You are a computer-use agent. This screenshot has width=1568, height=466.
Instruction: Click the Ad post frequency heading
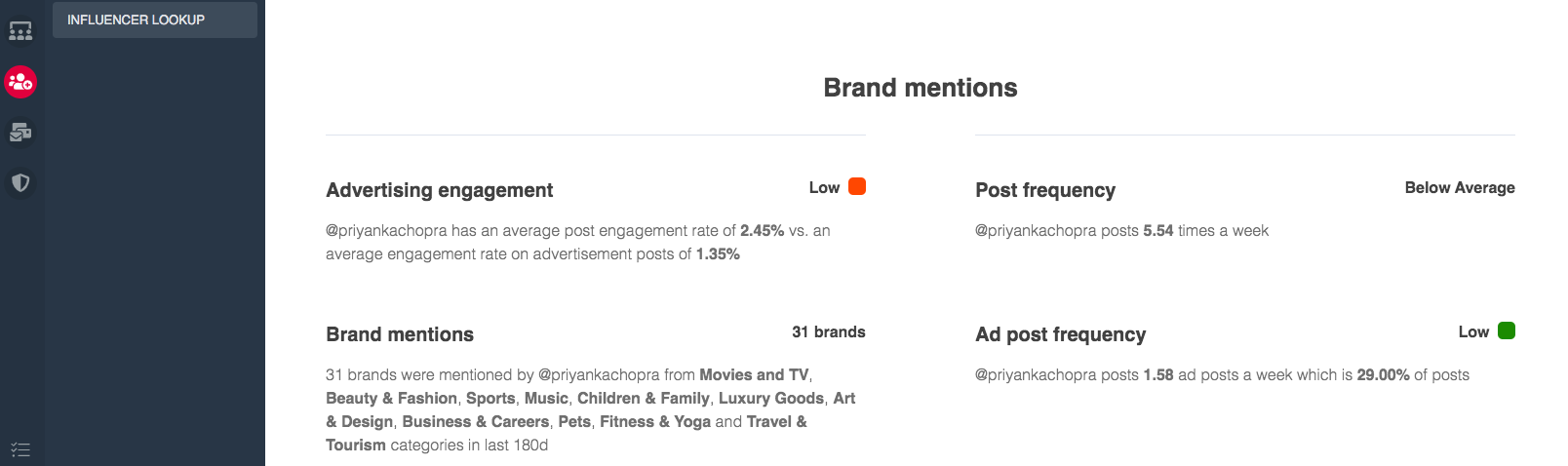click(1060, 334)
